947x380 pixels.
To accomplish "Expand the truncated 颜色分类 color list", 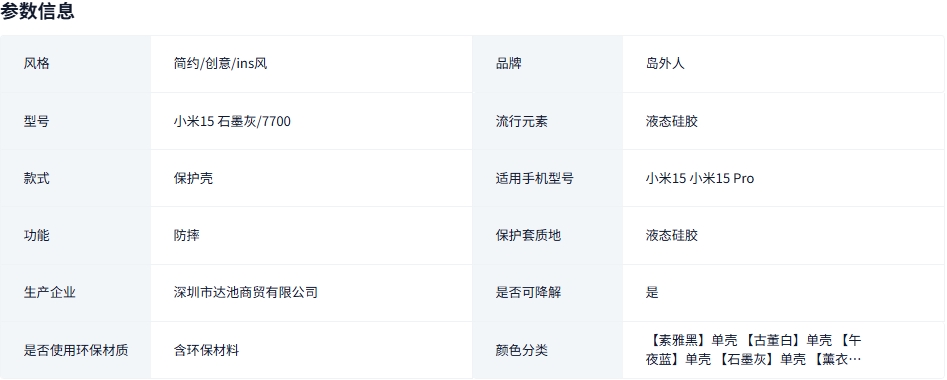I will point(753,350).
